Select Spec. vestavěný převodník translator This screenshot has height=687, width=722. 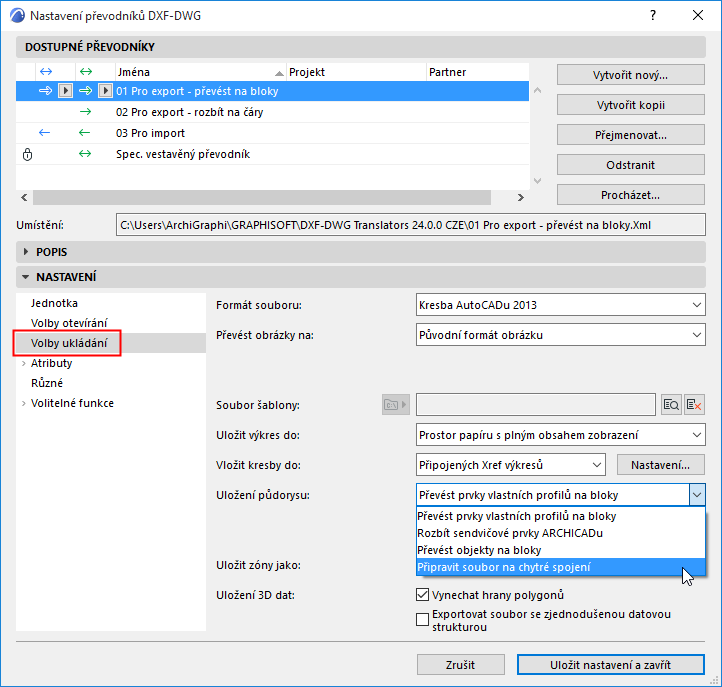(x=272, y=154)
